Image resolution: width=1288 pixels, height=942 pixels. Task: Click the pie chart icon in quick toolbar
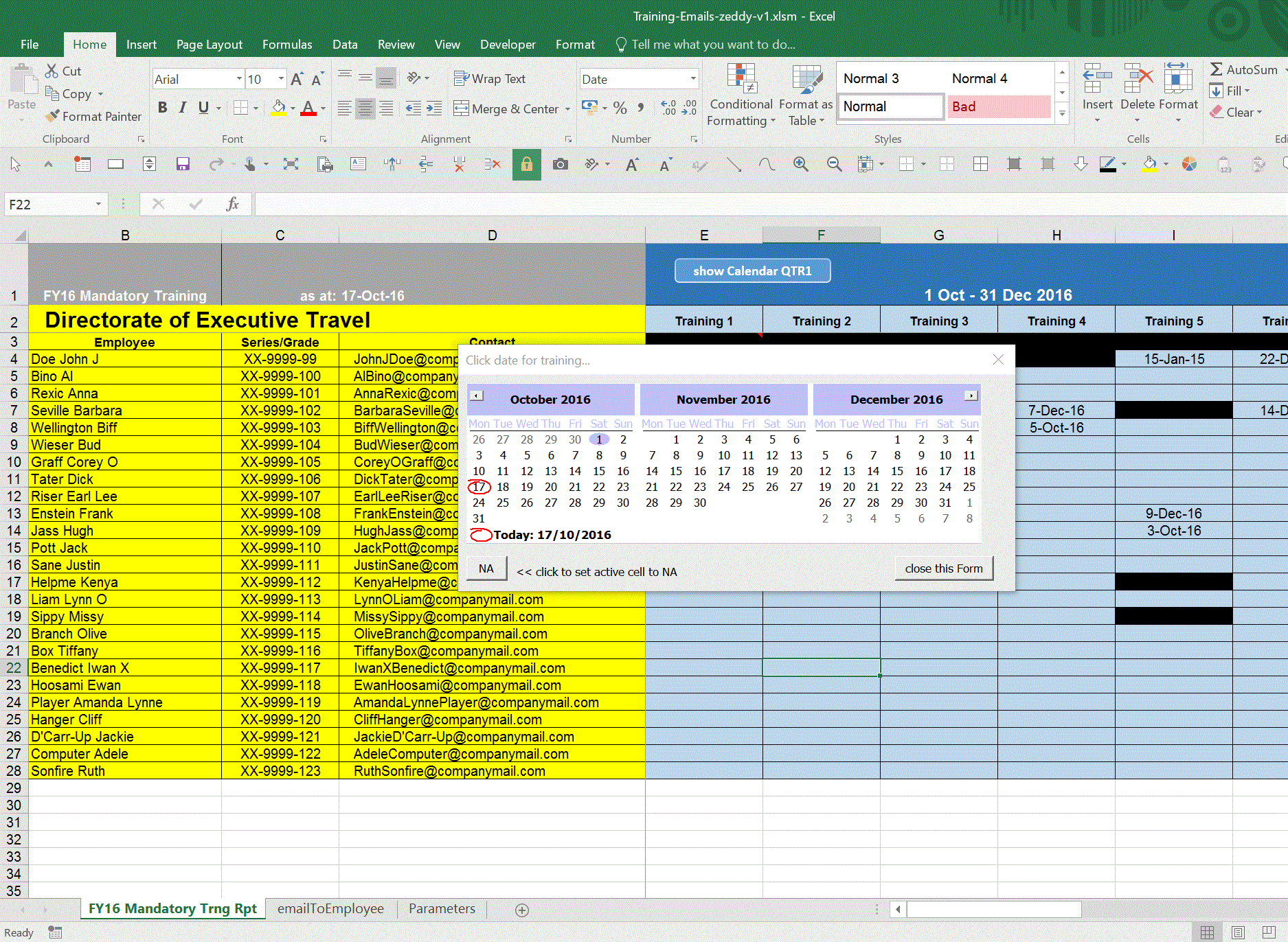1189,164
